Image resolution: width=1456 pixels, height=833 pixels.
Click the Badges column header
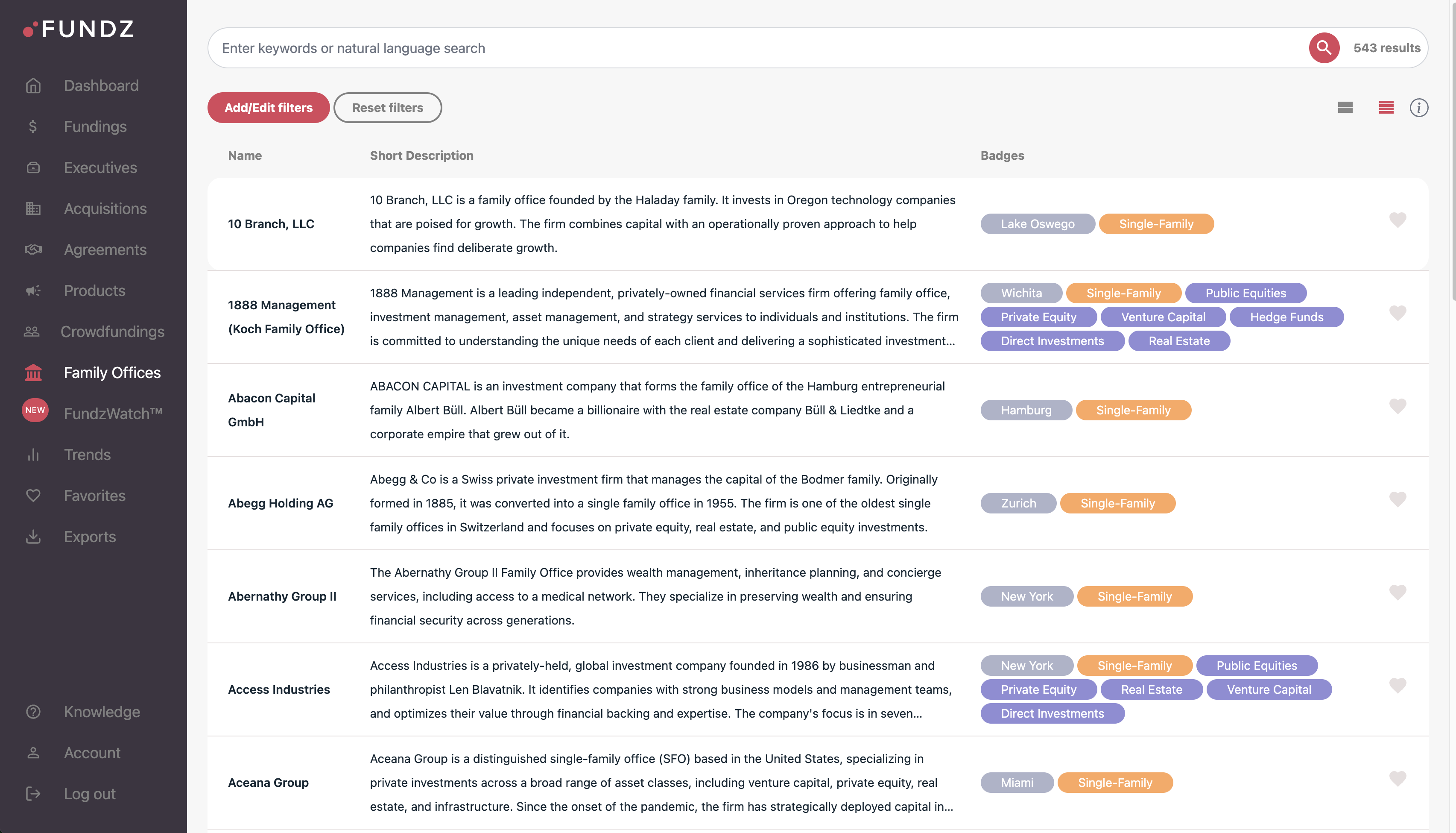click(x=1002, y=155)
